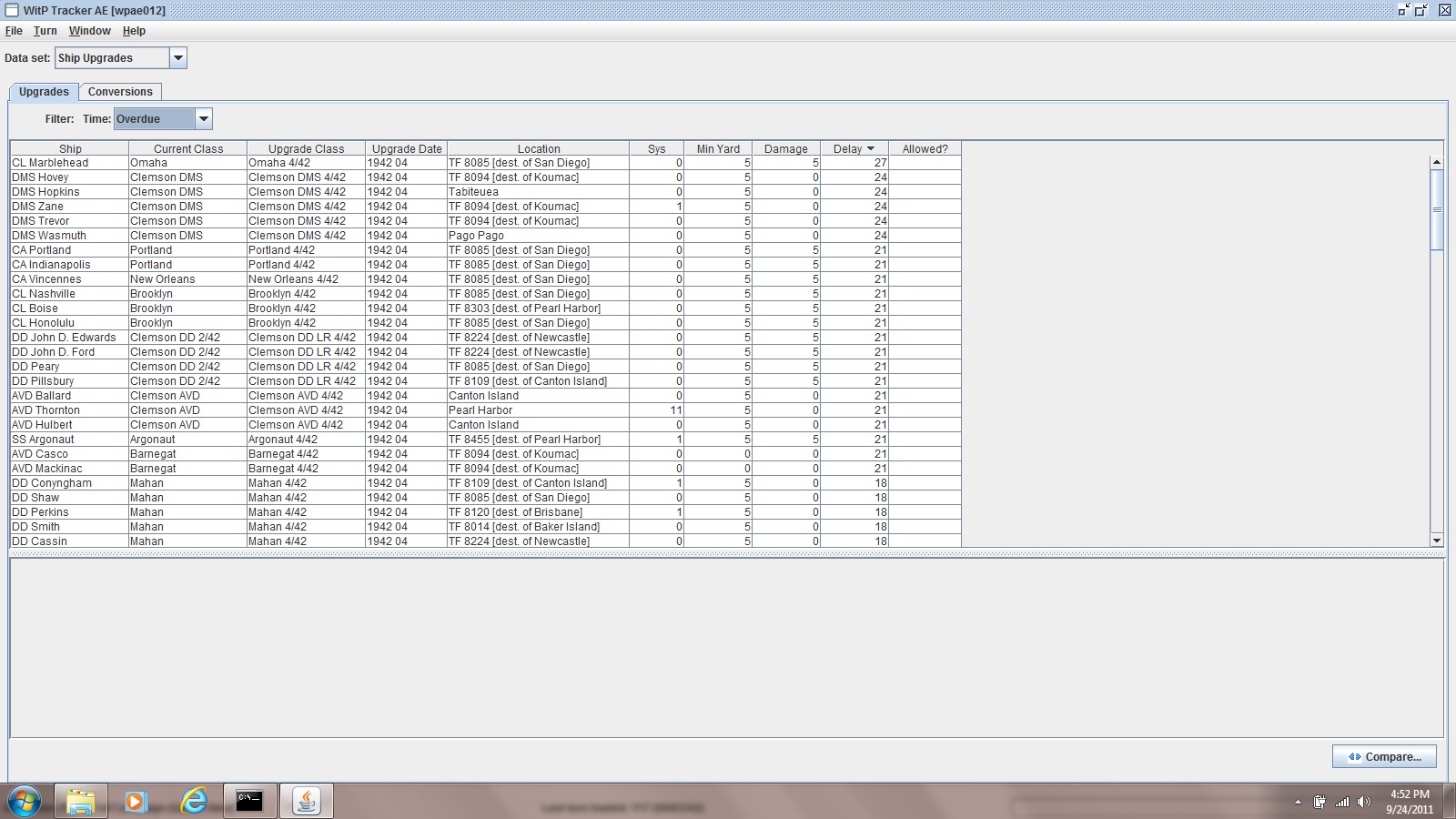Select the DMS Hovey ship row
The height and width of the screenshot is (819, 1456).
click(x=486, y=177)
